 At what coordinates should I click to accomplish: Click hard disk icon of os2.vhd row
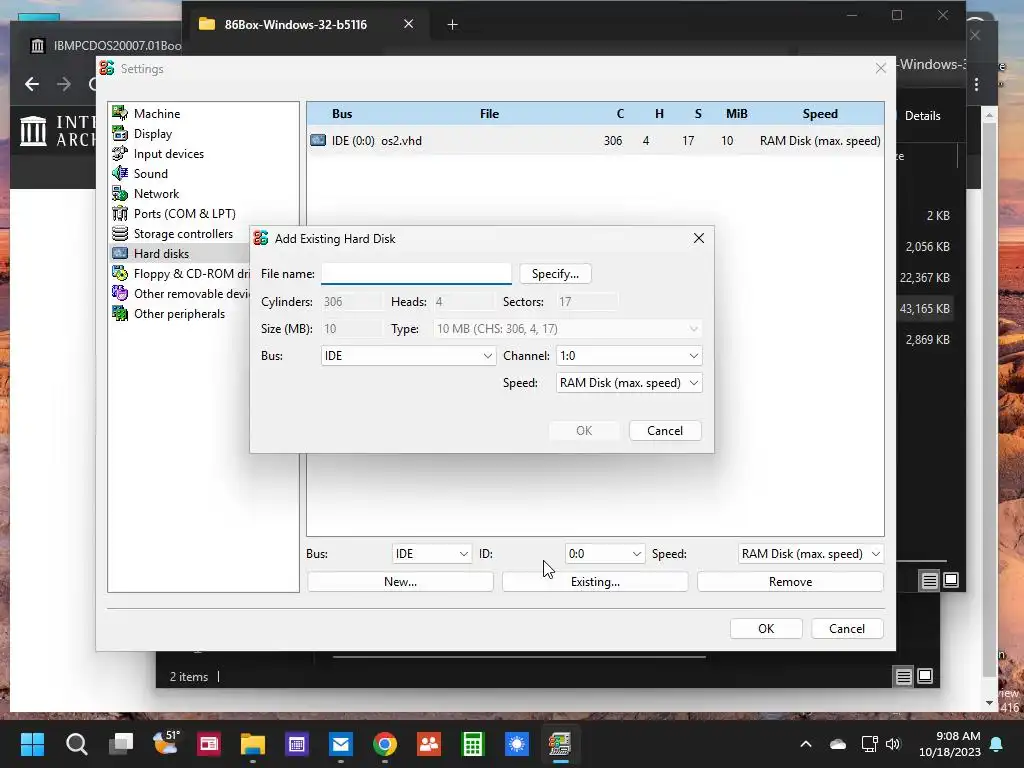(x=318, y=140)
